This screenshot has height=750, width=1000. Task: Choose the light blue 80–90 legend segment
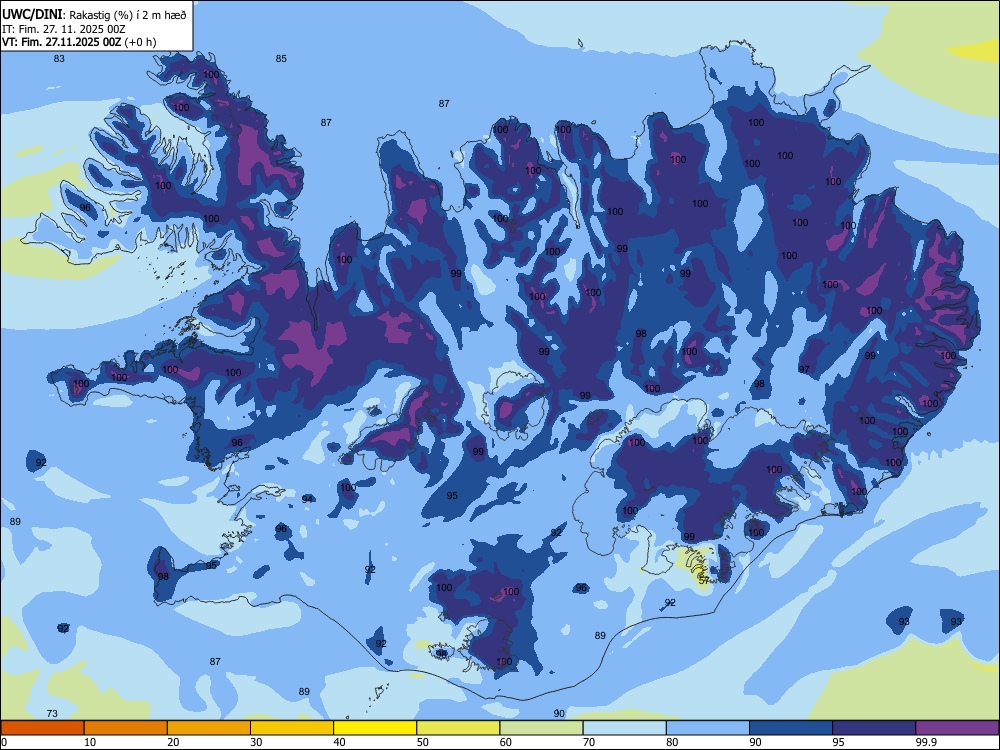click(708, 728)
